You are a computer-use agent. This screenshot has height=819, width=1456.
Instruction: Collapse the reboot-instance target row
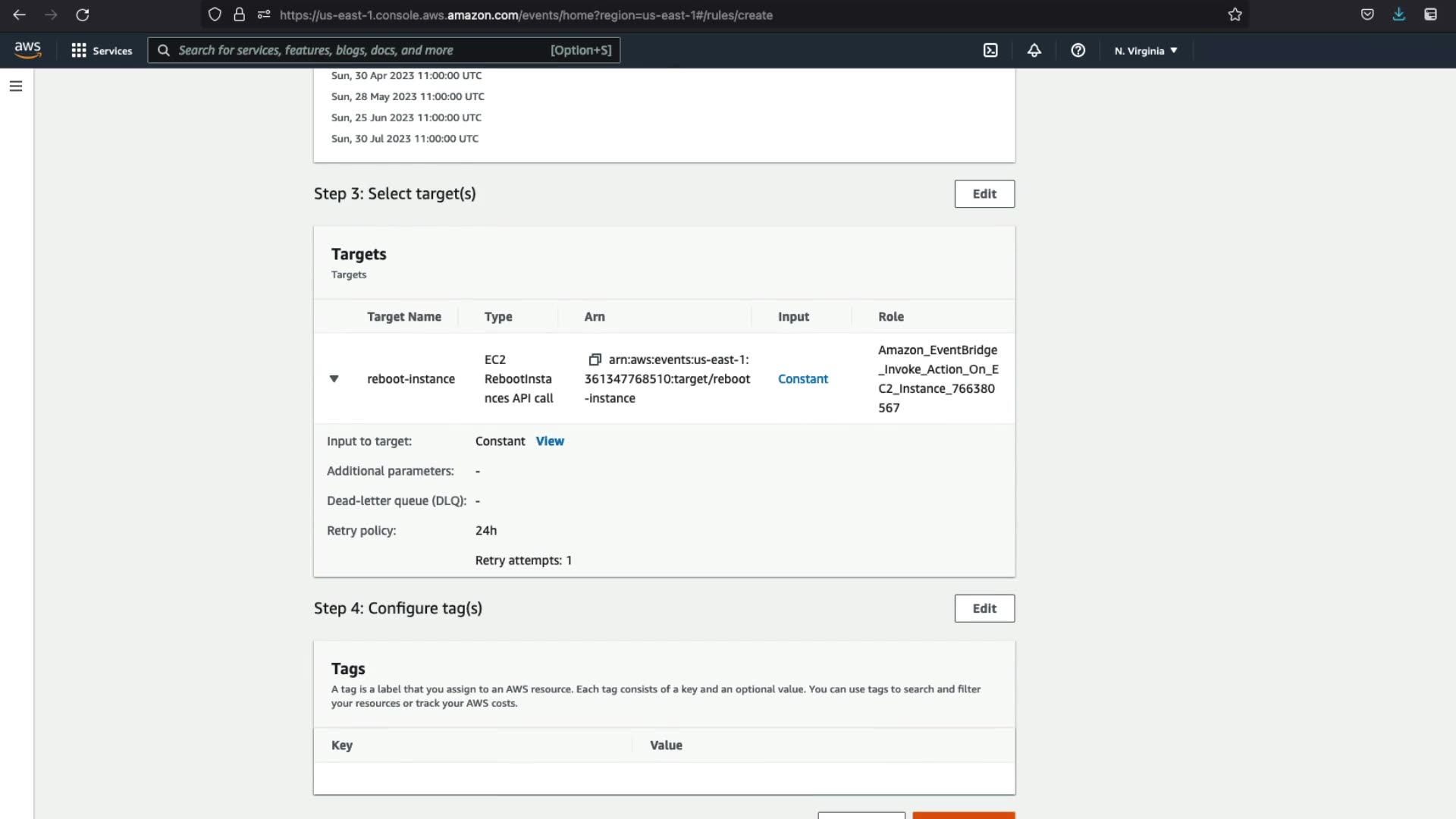pos(334,378)
